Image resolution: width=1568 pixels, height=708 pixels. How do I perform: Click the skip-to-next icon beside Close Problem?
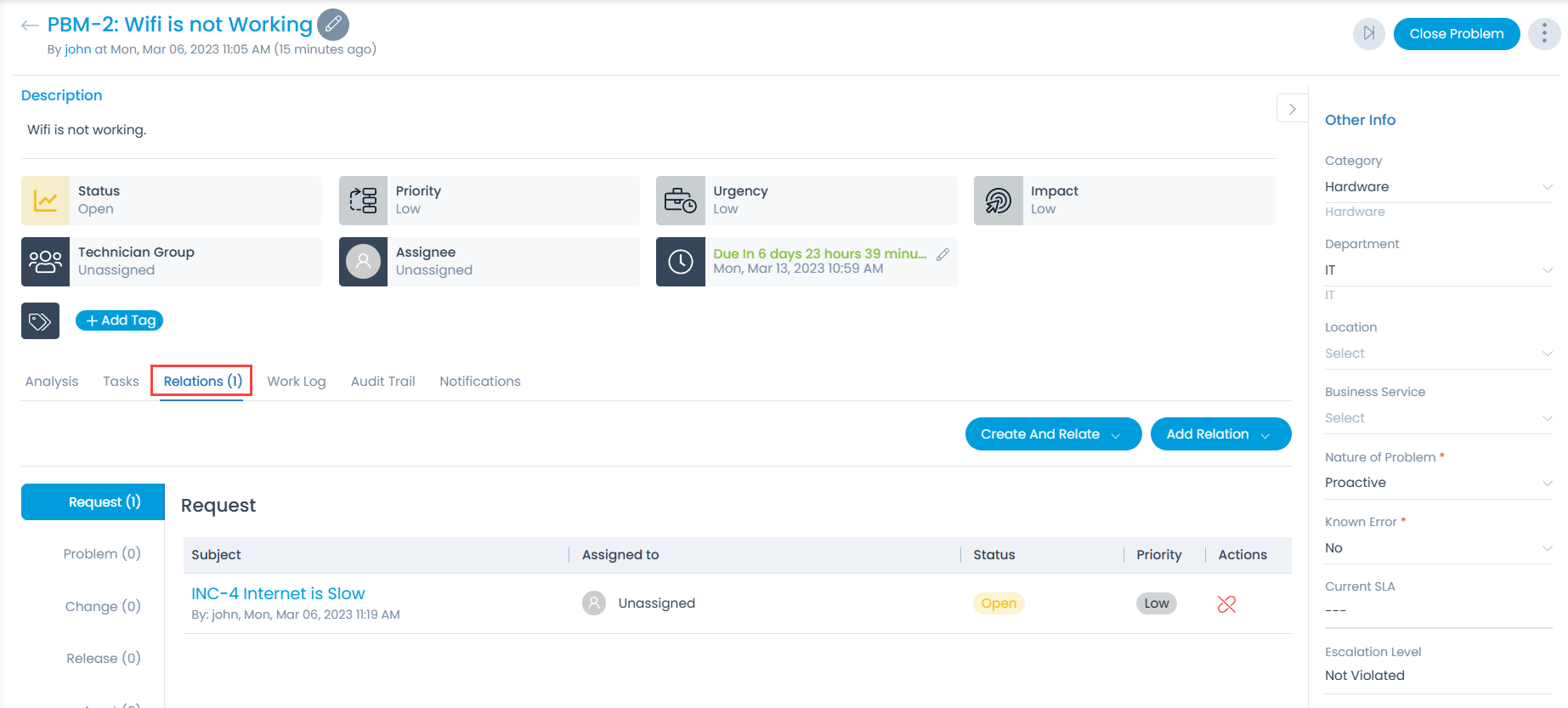click(x=1368, y=34)
